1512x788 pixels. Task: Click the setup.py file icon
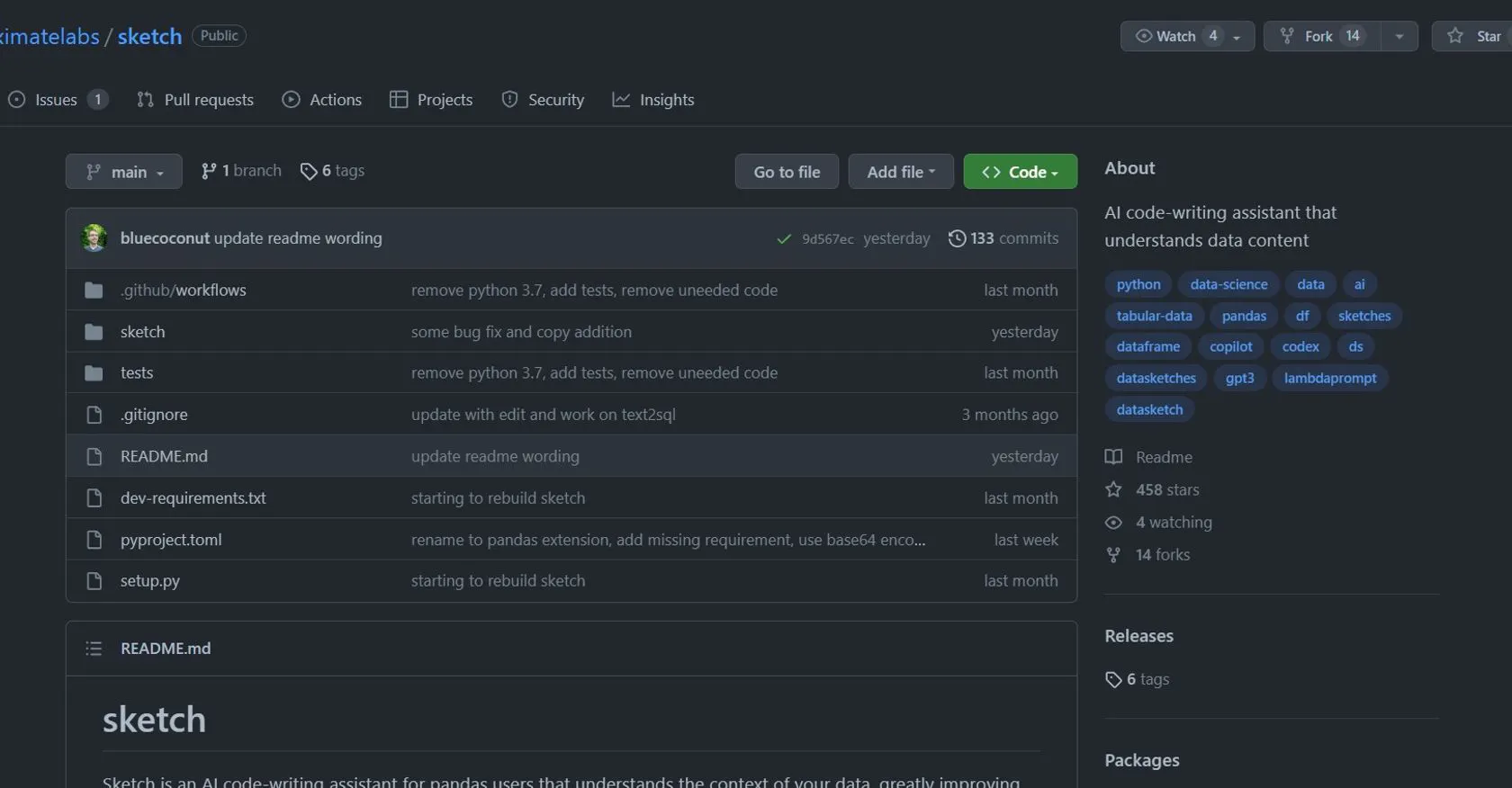click(94, 581)
